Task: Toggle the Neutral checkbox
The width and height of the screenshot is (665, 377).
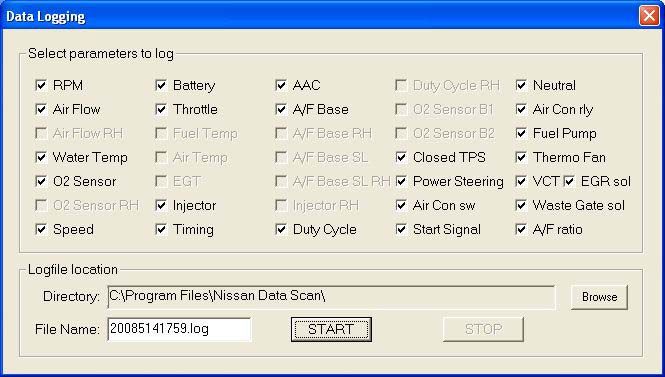Action: click(521, 85)
